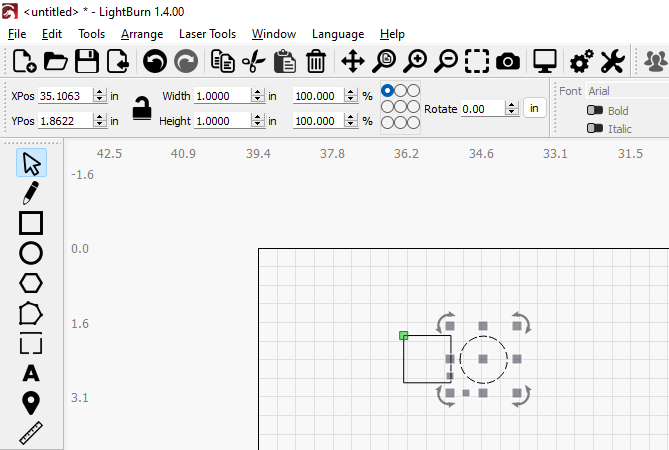Select the top-center anchor radio button
The image size is (669, 450).
[x=400, y=90]
